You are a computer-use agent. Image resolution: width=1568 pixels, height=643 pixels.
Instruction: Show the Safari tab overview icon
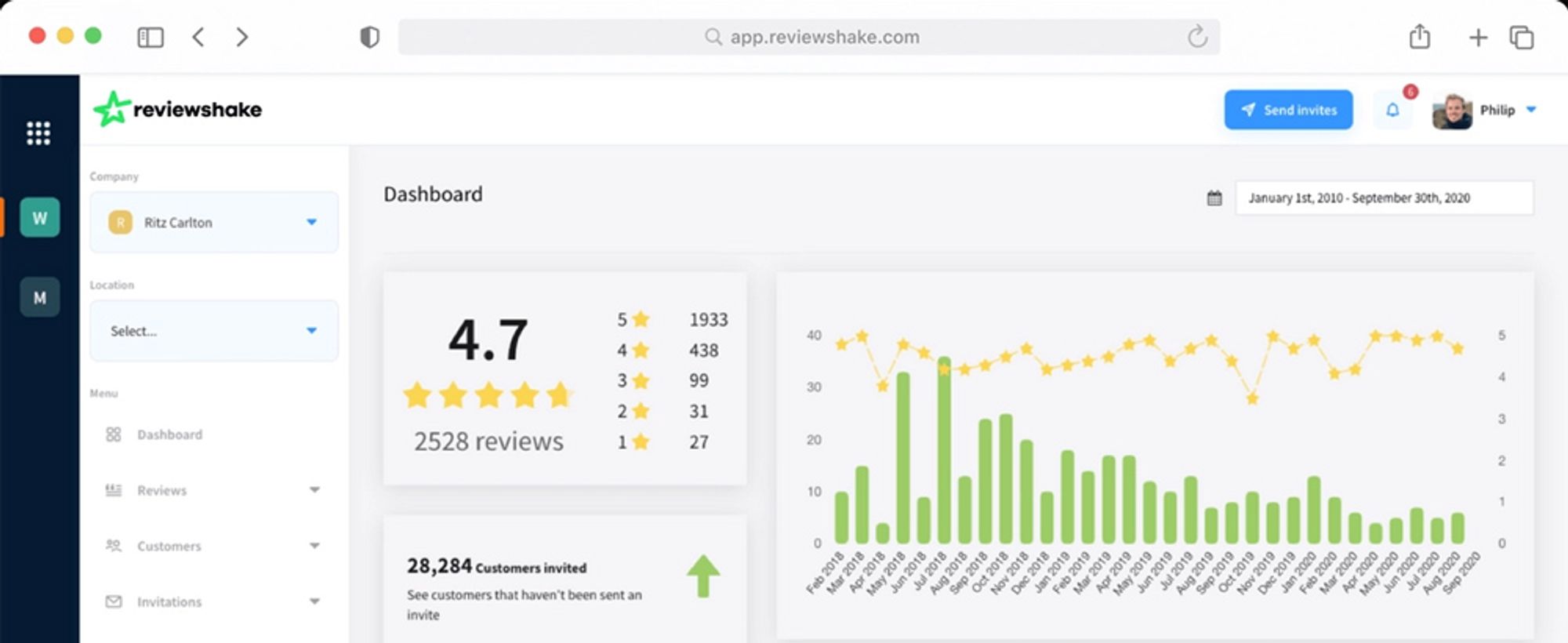(x=1522, y=37)
